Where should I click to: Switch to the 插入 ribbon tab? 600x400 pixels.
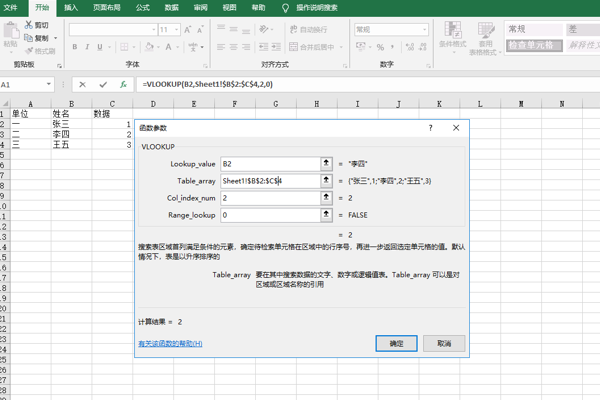click(71, 7)
